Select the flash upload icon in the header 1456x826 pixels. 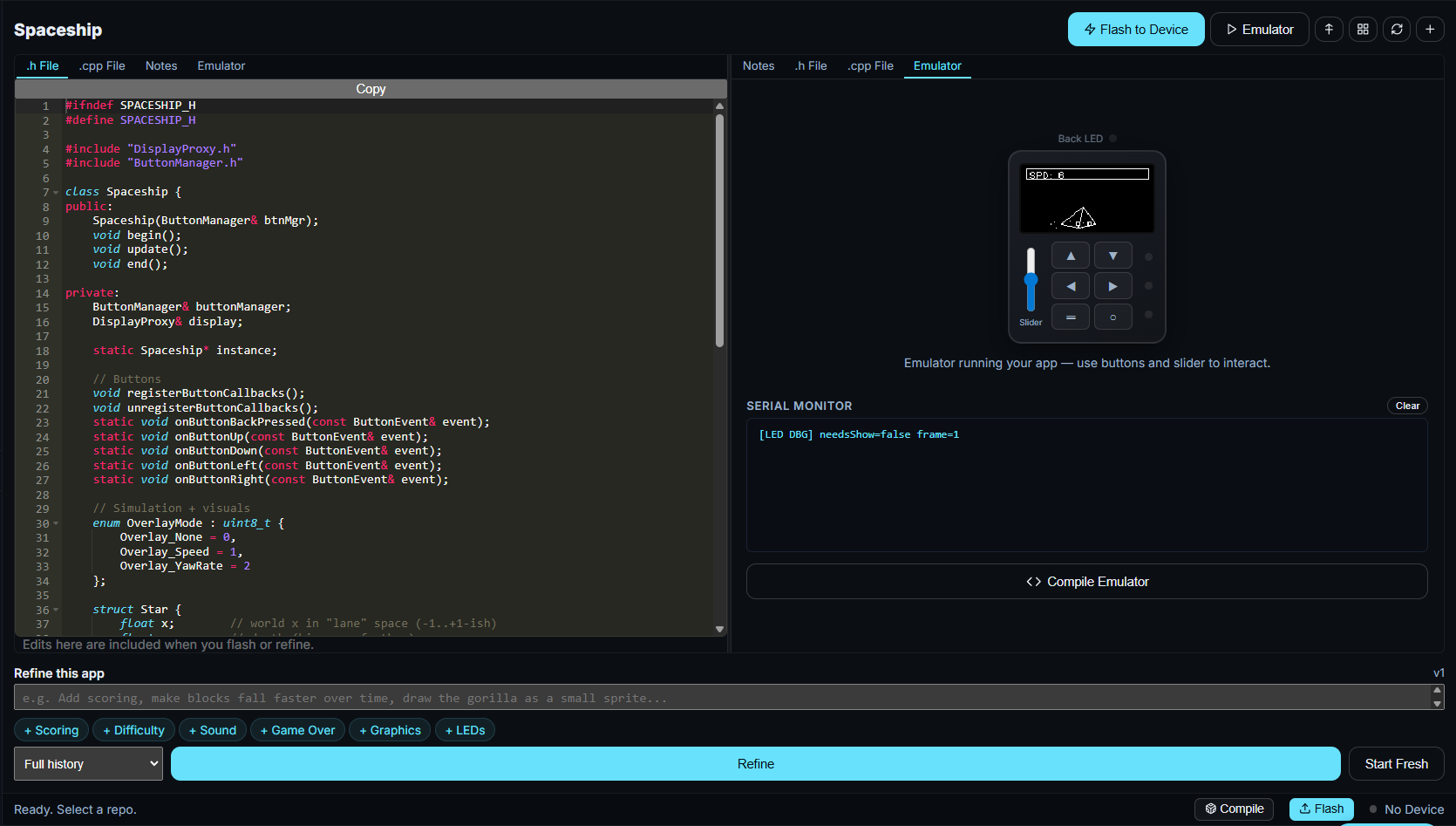[x=1329, y=29]
